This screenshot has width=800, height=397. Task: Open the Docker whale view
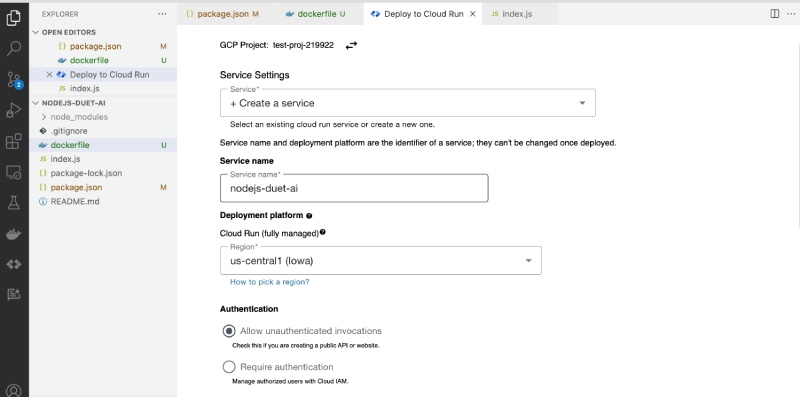coord(14,234)
